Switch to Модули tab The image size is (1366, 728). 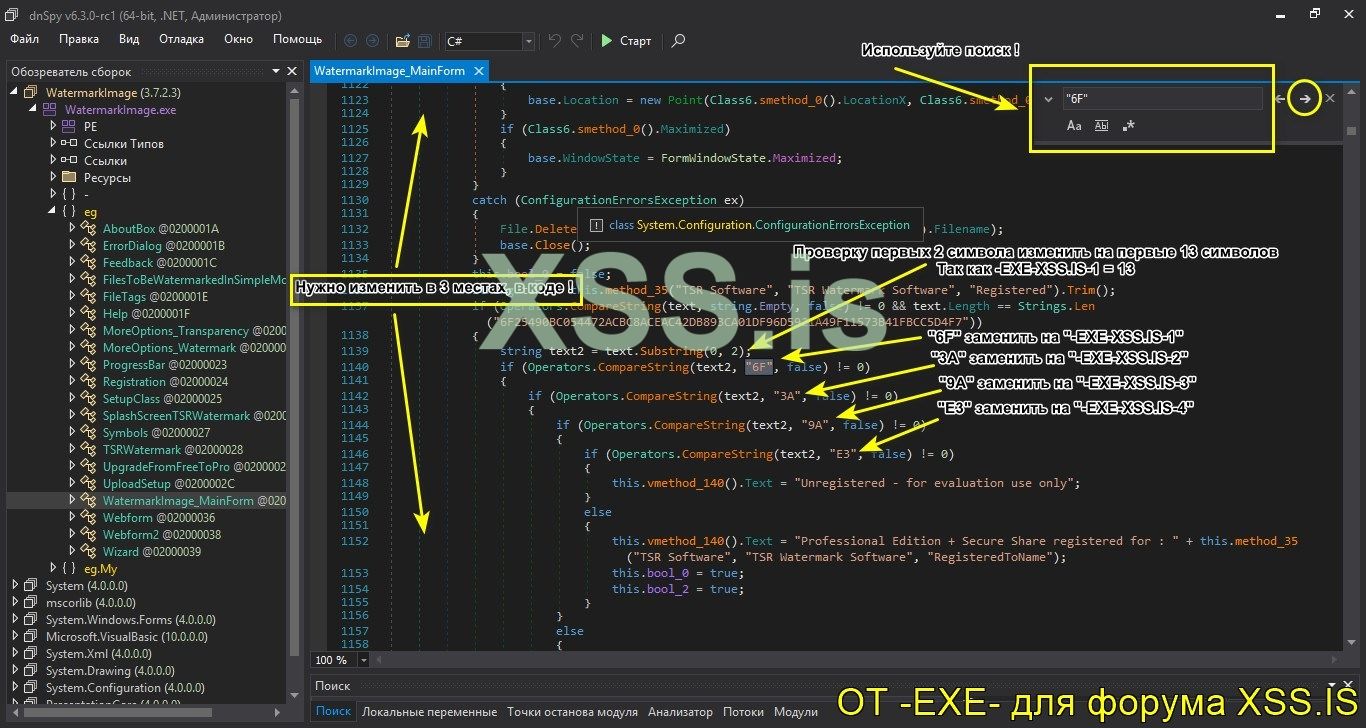click(x=796, y=712)
